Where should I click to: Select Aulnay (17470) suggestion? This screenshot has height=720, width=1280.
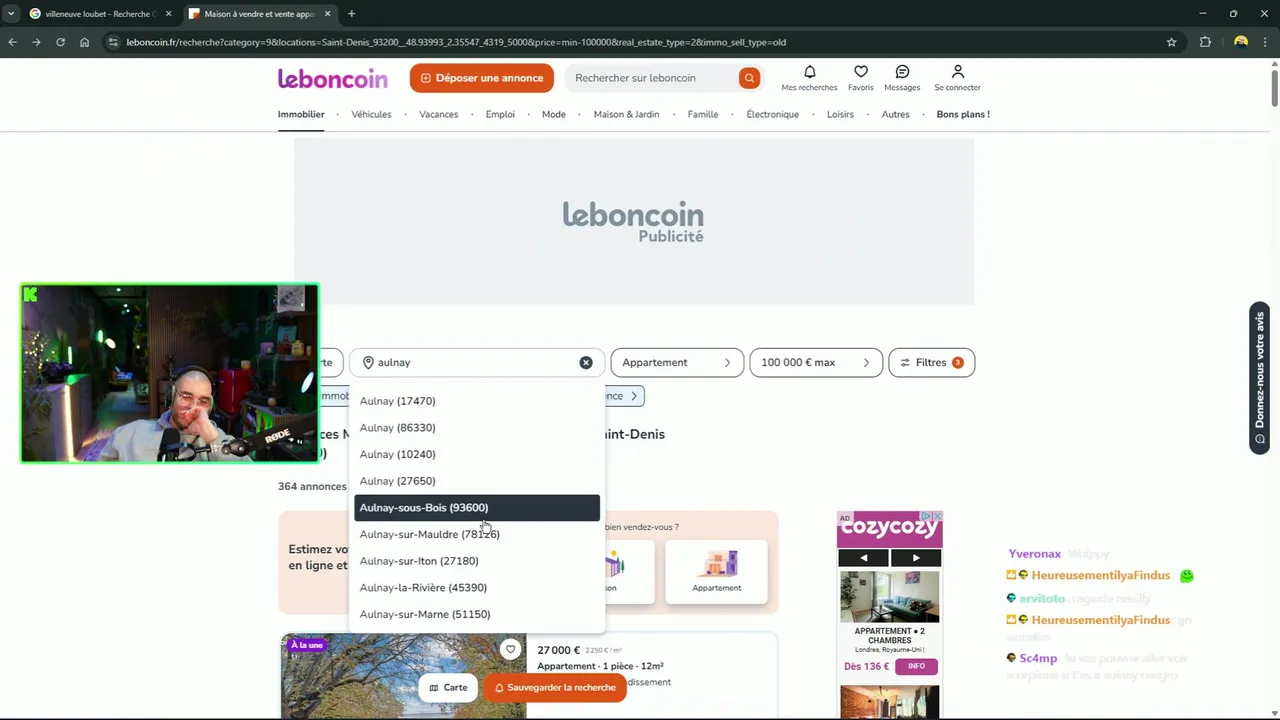(477, 401)
